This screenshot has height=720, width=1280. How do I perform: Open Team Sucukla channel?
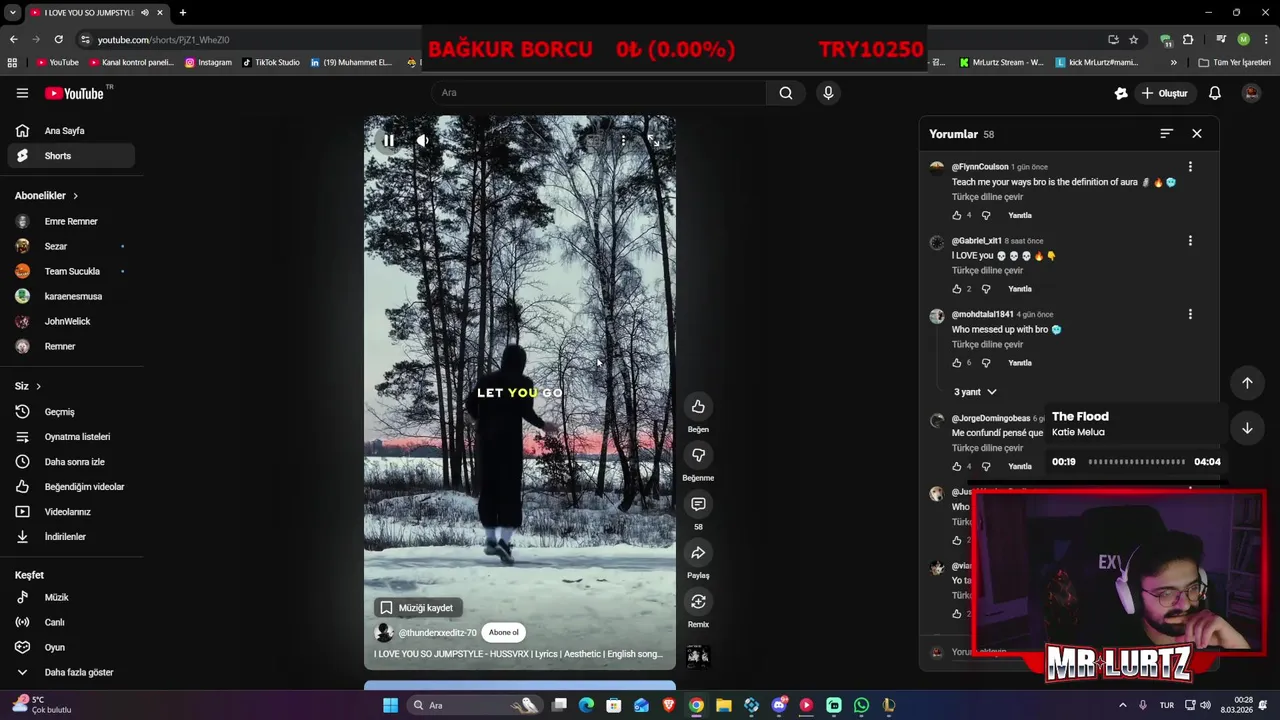71,271
